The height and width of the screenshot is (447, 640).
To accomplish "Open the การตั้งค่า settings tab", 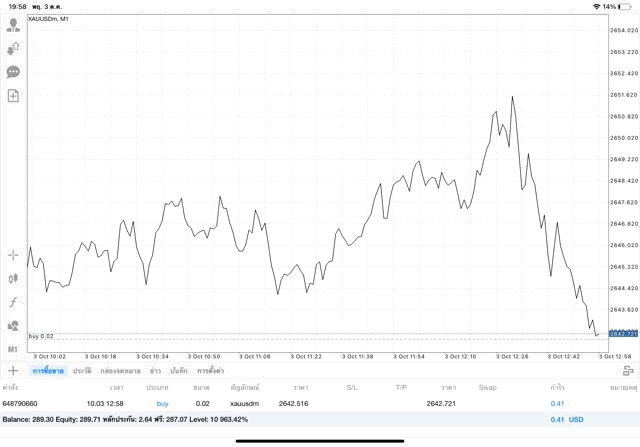I will (x=210, y=371).
